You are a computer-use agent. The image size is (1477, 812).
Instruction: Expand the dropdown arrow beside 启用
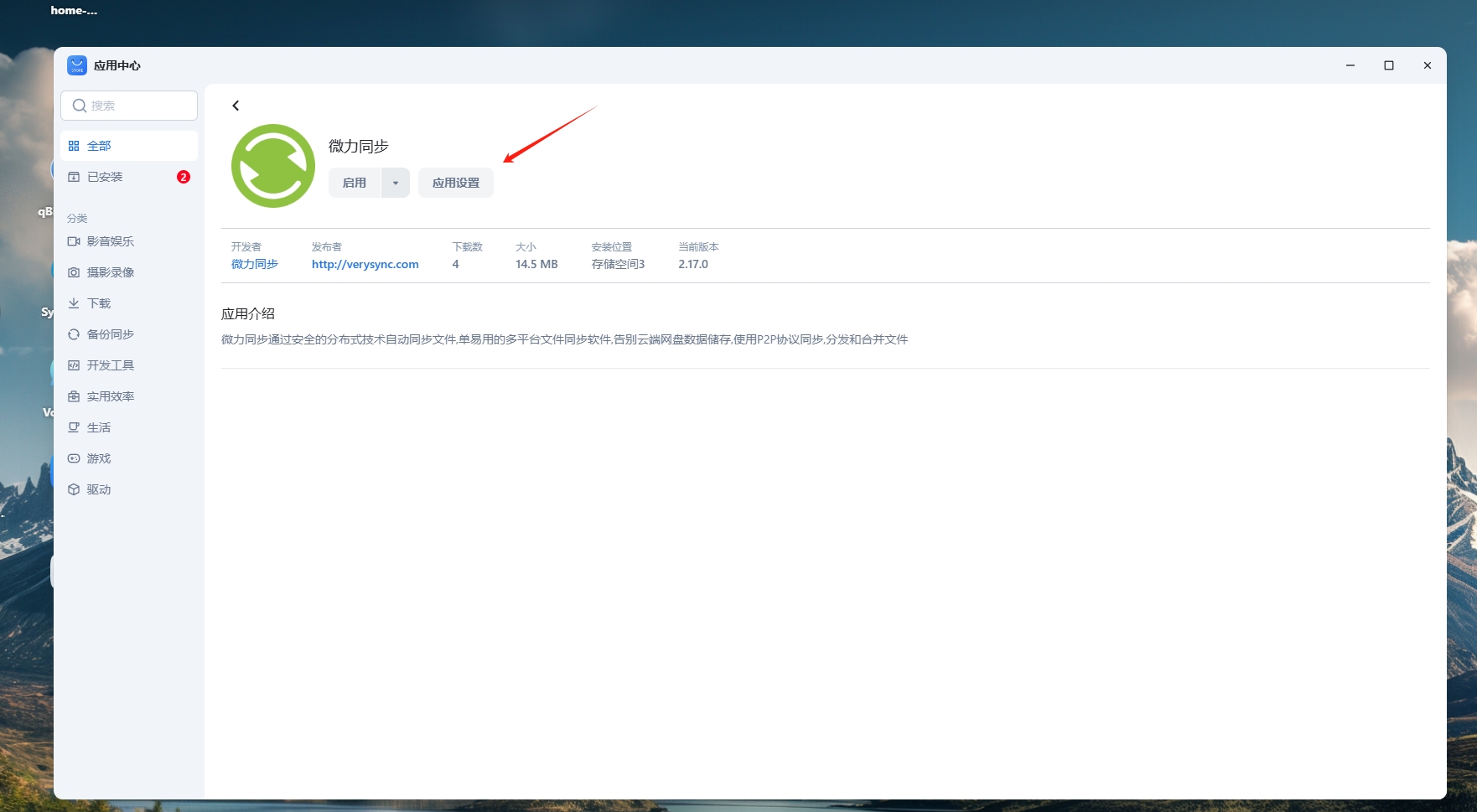pyautogui.click(x=396, y=183)
